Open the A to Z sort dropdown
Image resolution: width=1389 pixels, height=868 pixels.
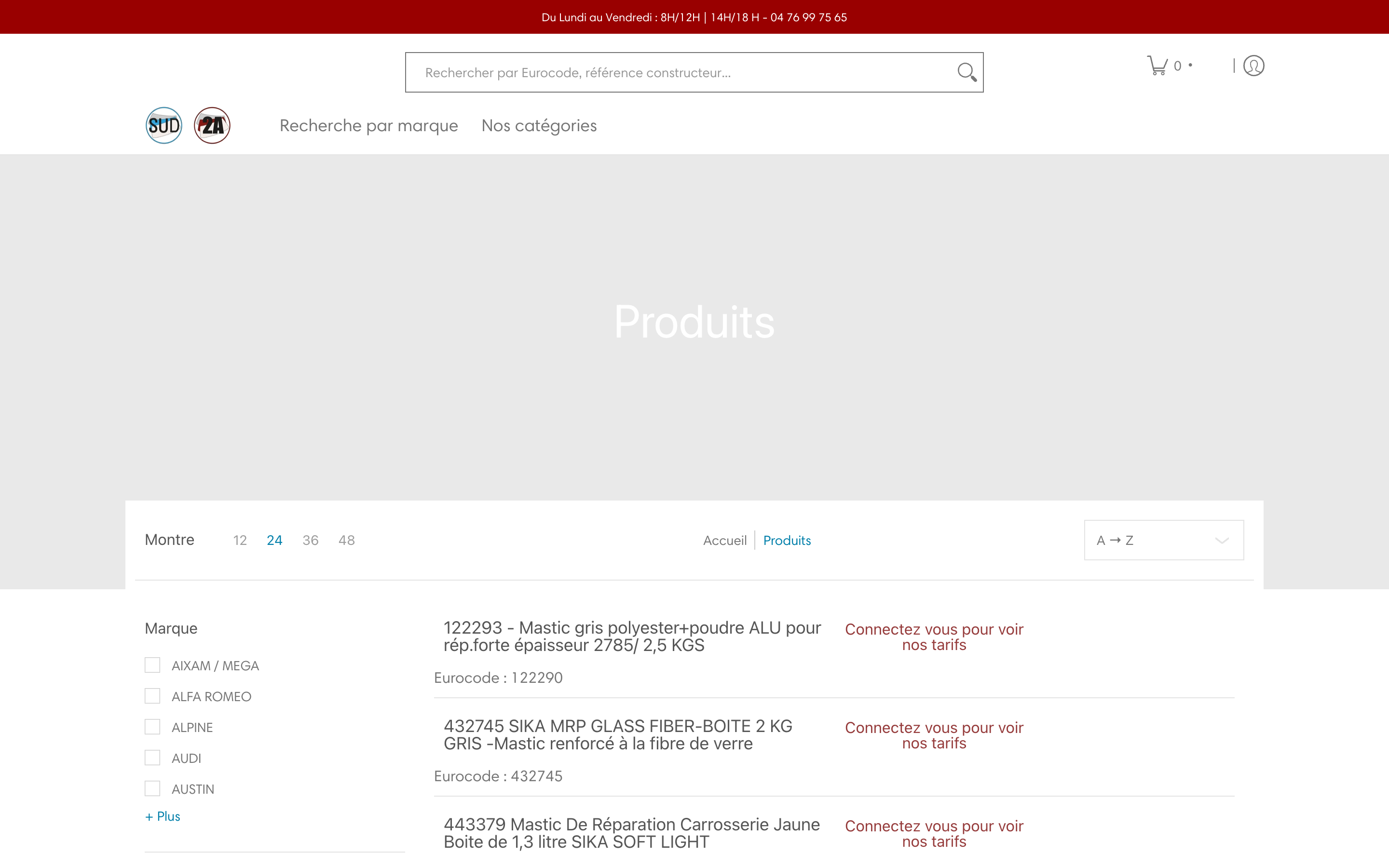coord(1163,540)
